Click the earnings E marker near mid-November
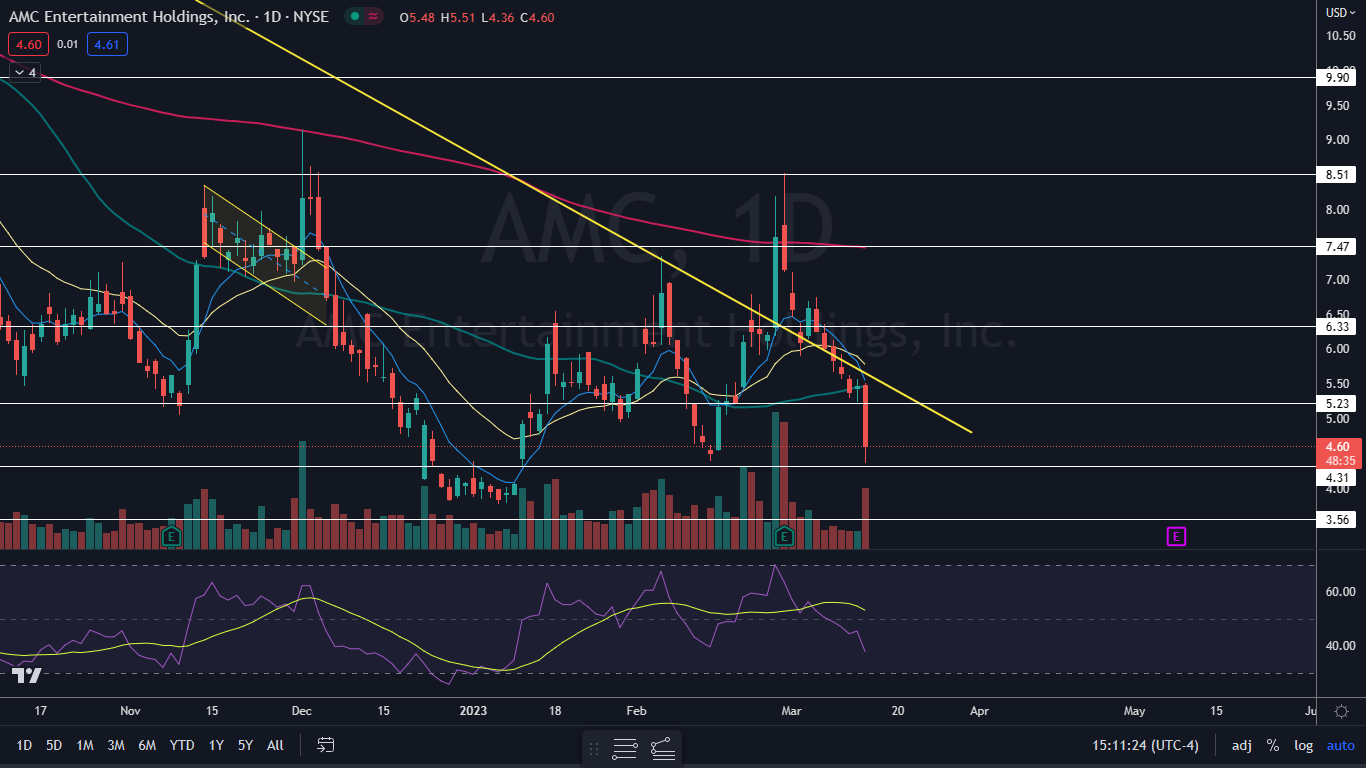 [171, 536]
